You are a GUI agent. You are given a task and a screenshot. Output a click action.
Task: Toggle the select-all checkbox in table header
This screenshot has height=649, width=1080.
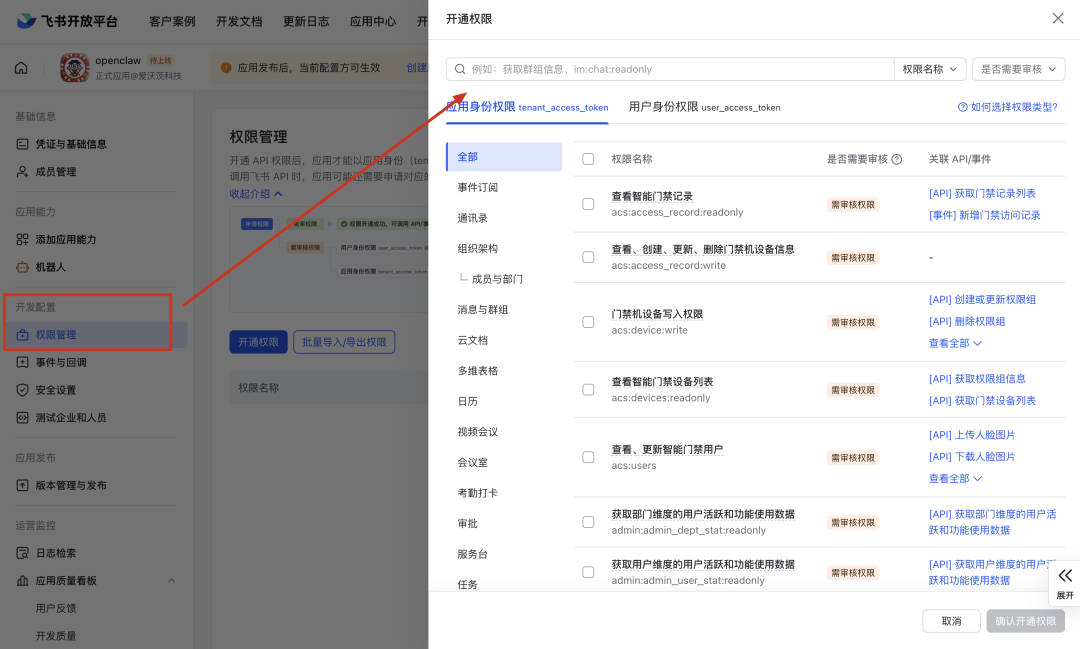[588, 159]
